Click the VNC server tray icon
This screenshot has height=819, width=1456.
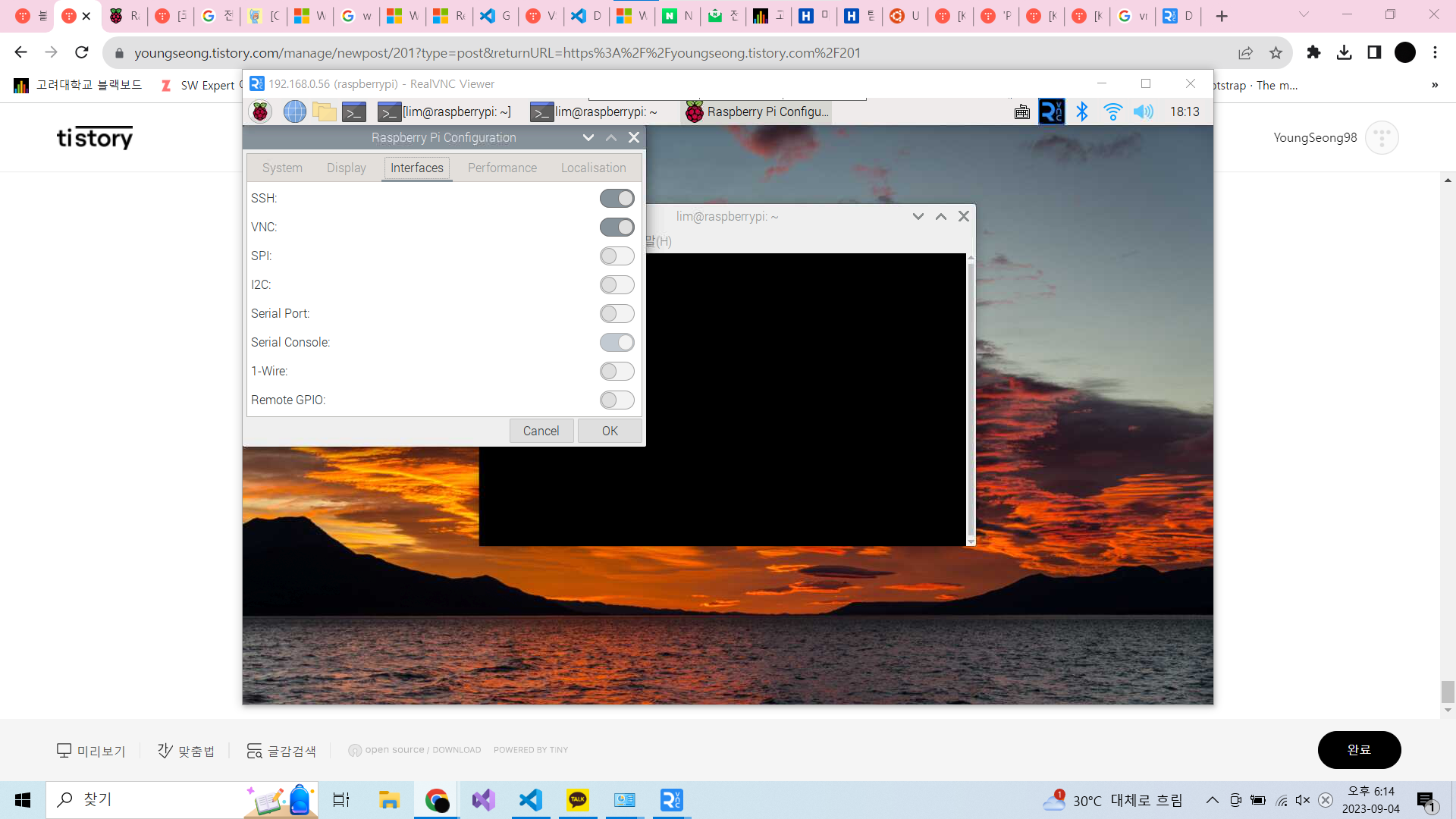pos(1051,112)
